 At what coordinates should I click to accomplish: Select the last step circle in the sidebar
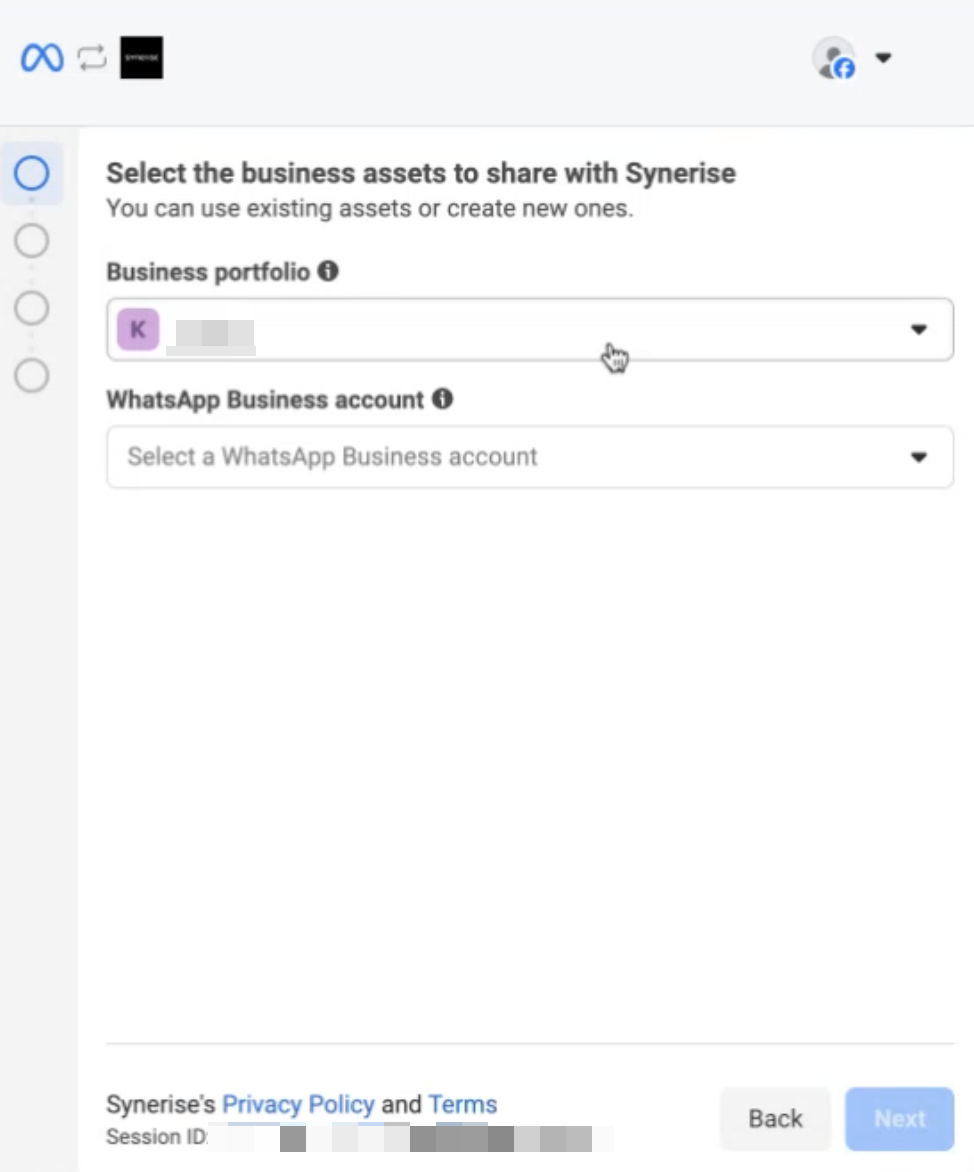coord(31,376)
